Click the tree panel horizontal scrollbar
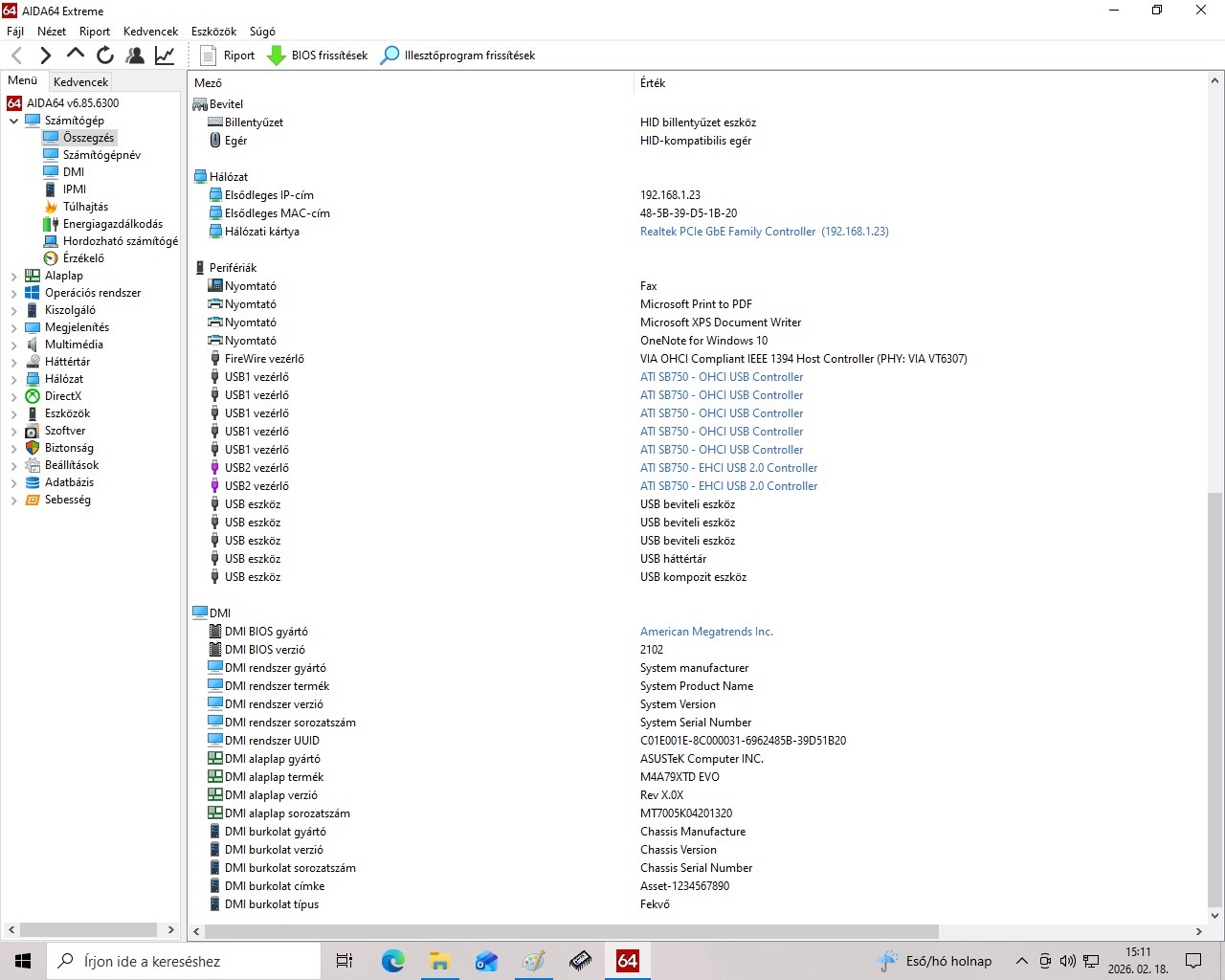1225x980 pixels. 88,929
